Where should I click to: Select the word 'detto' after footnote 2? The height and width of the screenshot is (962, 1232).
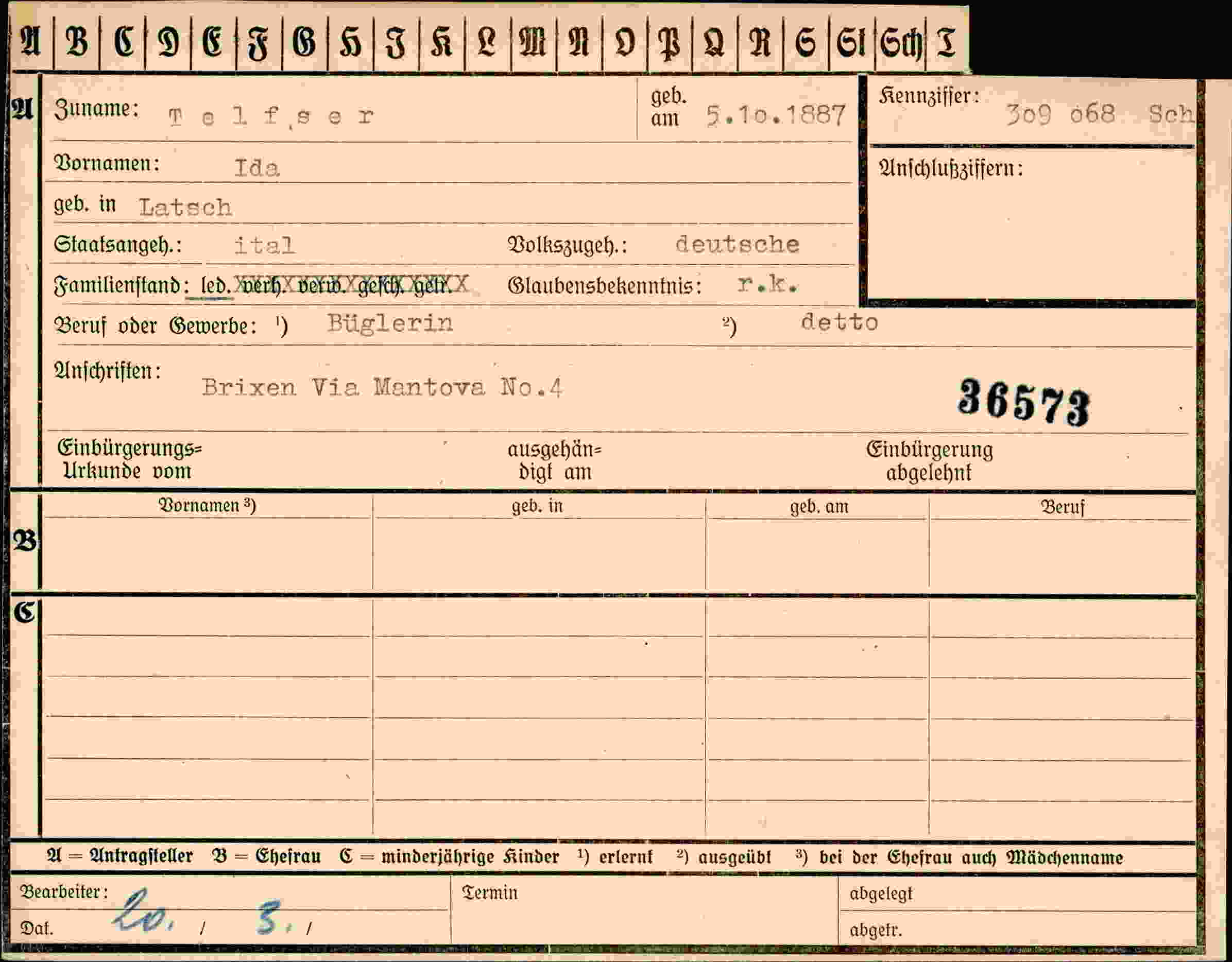coord(840,322)
